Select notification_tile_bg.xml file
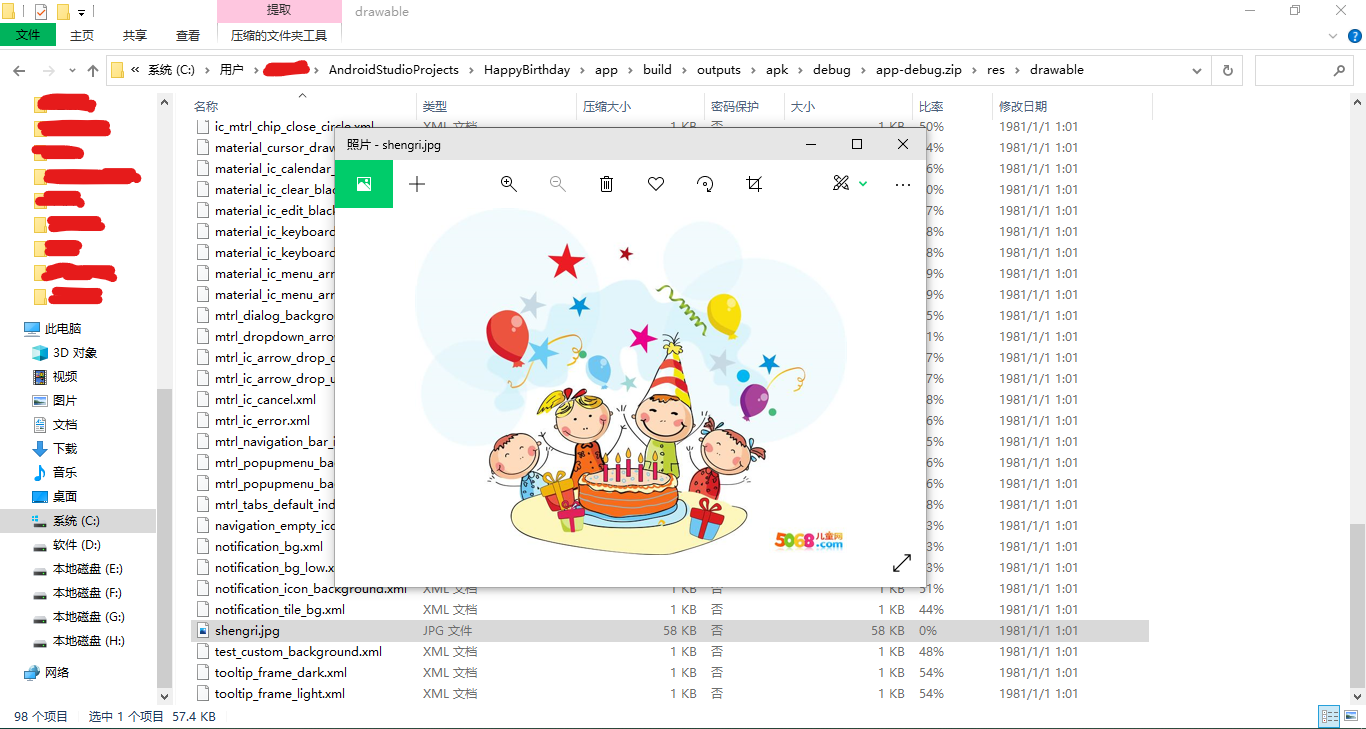Image resolution: width=1366 pixels, height=729 pixels. [280, 610]
